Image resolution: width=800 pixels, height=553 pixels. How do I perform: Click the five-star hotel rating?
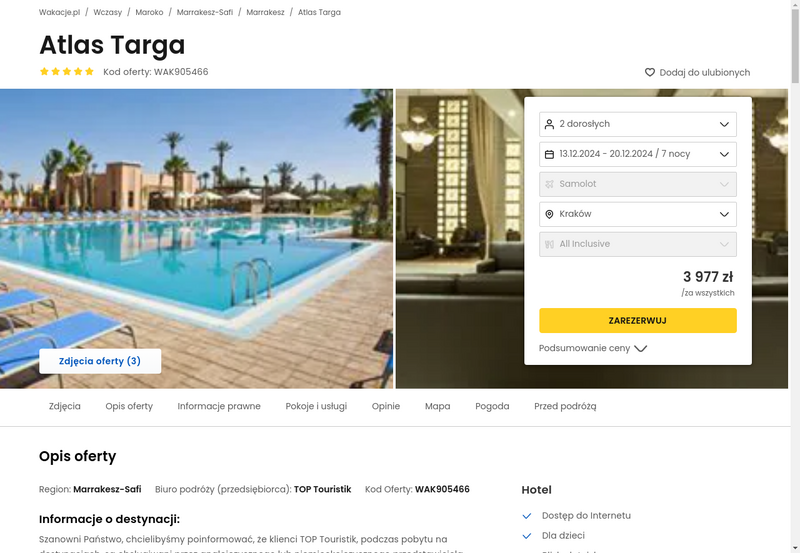[x=67, y=71]
